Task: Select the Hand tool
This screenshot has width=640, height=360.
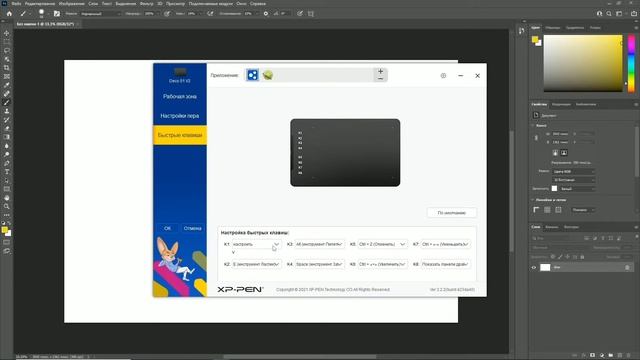Action: [x=7, y=198]
